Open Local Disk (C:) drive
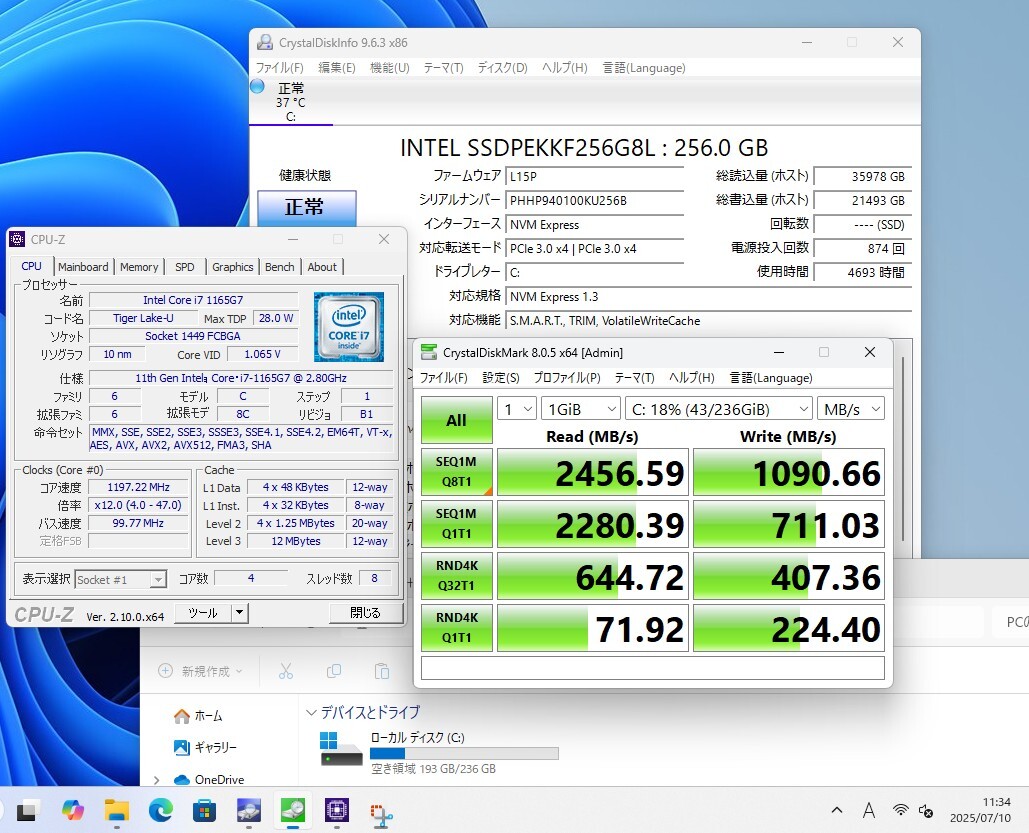The image size is (1029, 833). (x=438, y=752)
